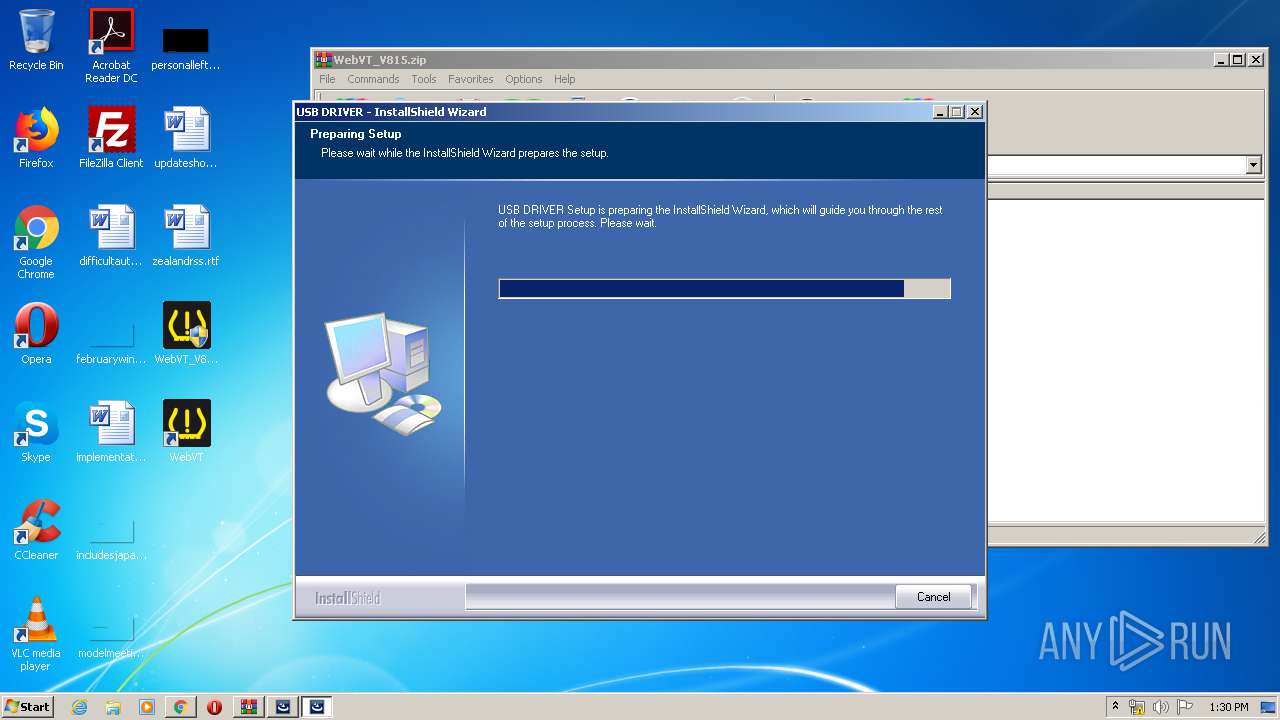Switch to WinRAR taskbar button
Viewport: 1280px width, 720px height.
(x=249, y=707)
